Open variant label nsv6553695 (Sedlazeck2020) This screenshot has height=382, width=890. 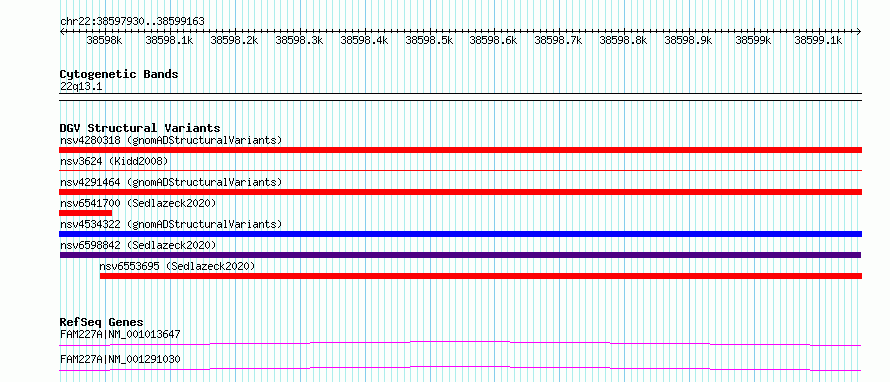(x=177, y=266)
